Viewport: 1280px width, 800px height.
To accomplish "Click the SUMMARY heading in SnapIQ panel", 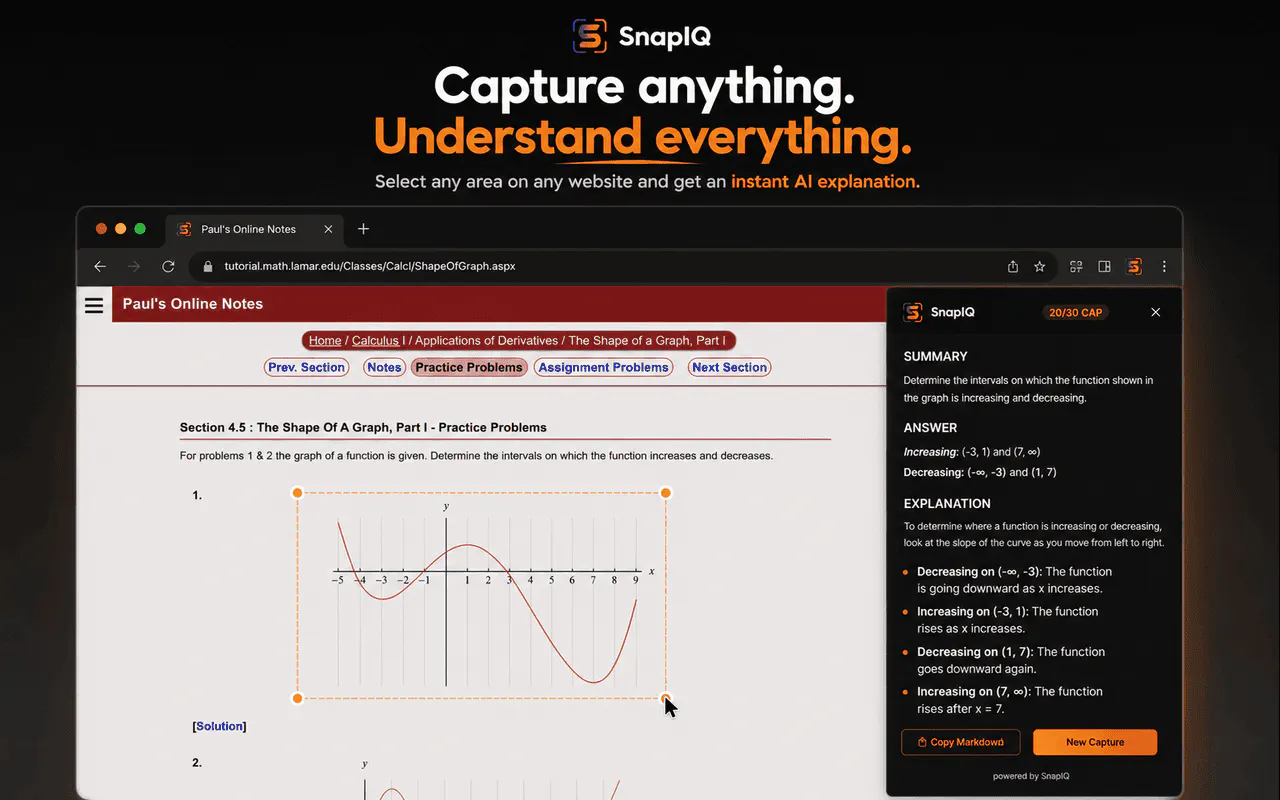I will (935, 356).
